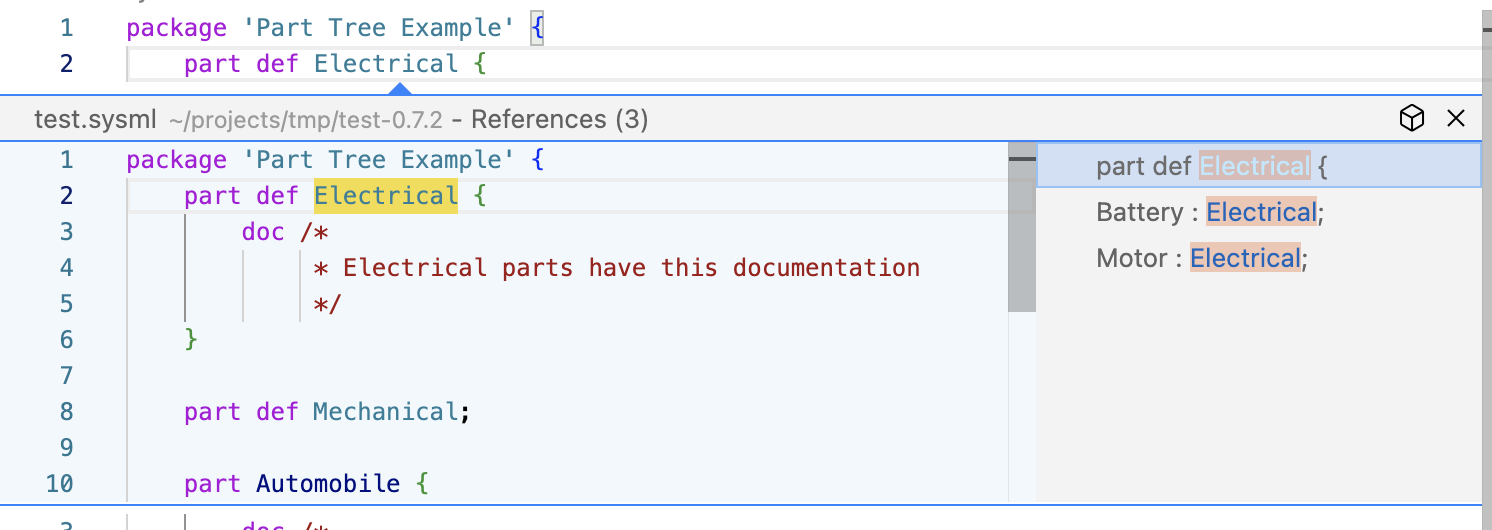The width and height of the screenshot is (1492, 530).
Task: Select the 'Battery : Electrical;' reference
Action: click(x=1259, y=212)
